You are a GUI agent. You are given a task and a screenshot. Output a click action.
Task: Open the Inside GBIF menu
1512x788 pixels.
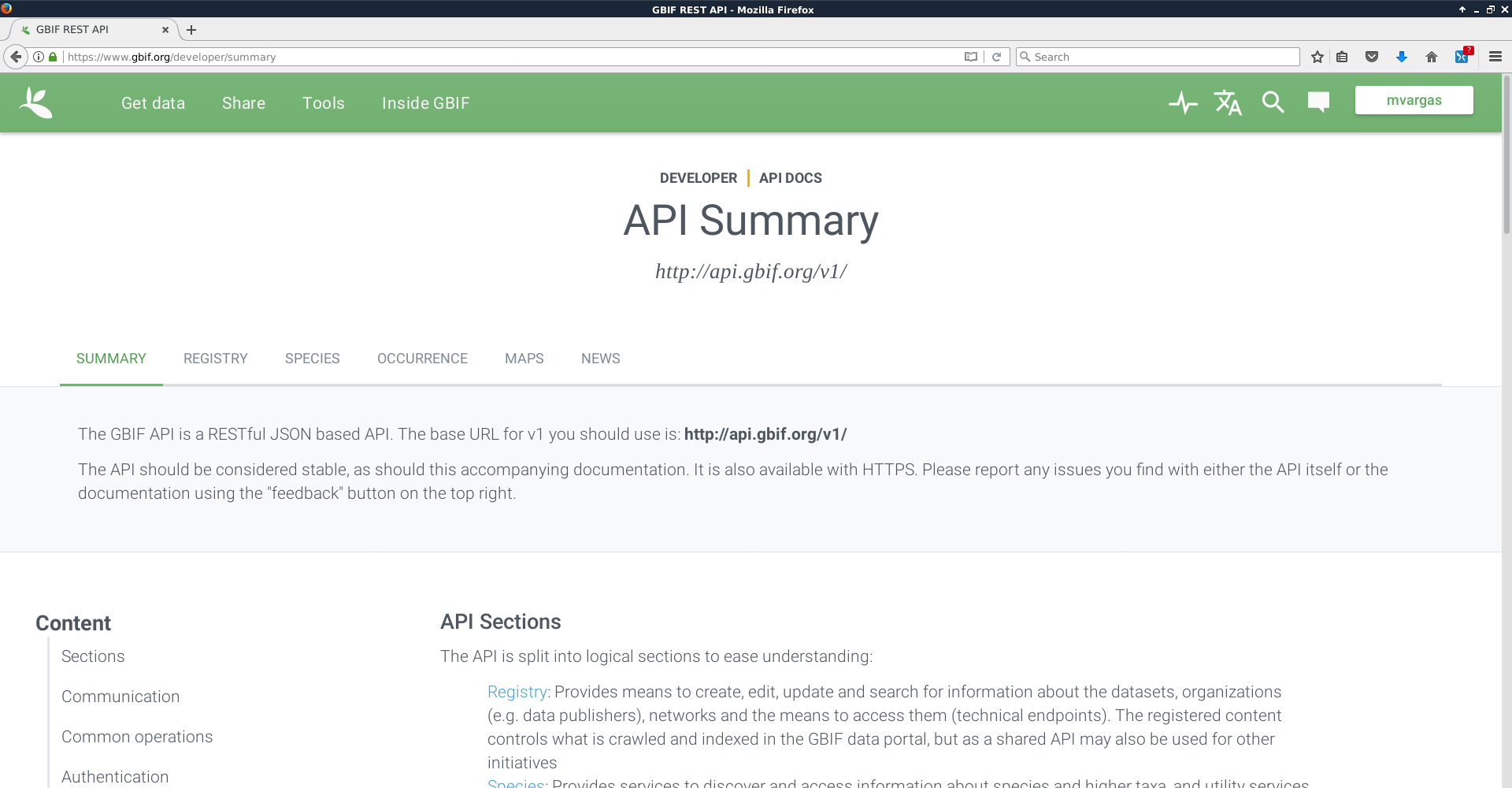425,103
